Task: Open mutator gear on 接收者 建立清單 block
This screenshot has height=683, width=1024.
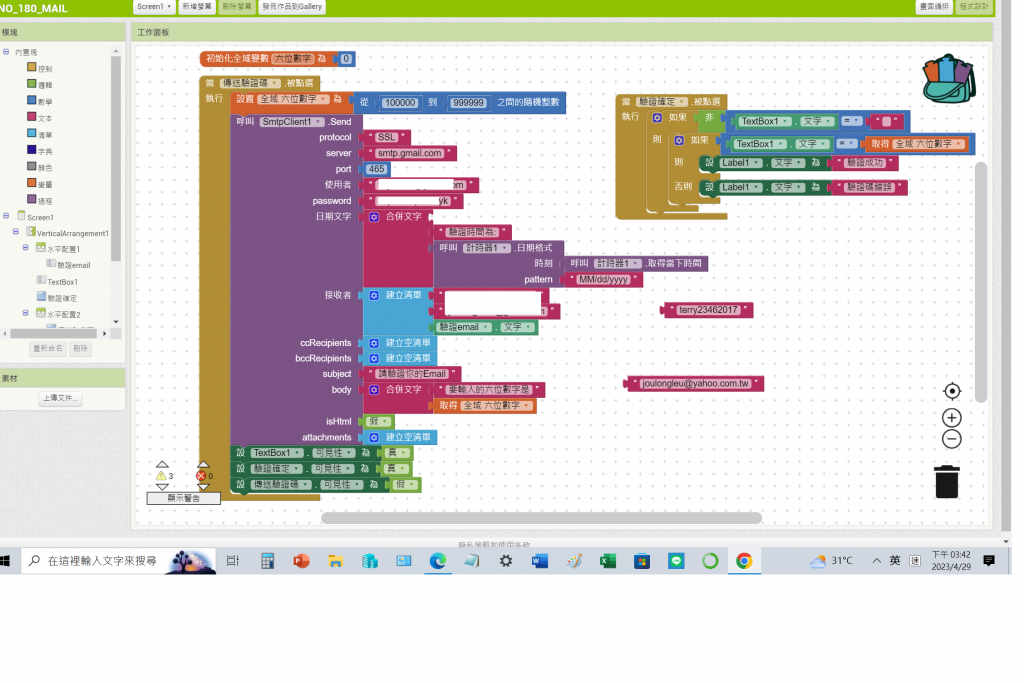Action: tap(374, 295)
